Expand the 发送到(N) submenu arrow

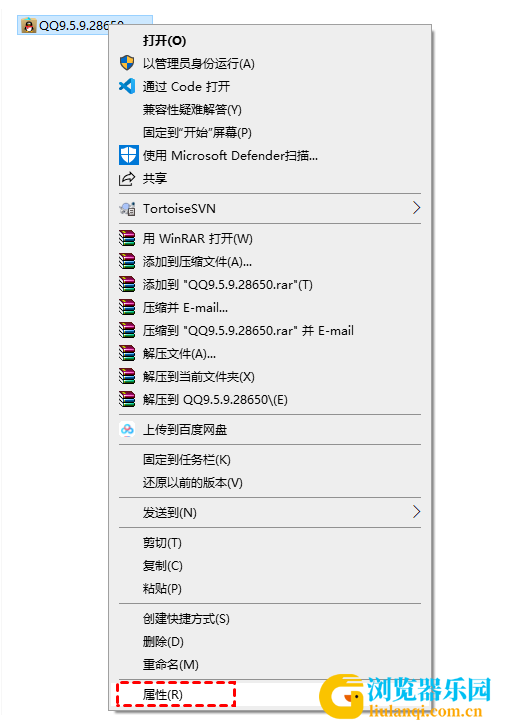point(416,512)
